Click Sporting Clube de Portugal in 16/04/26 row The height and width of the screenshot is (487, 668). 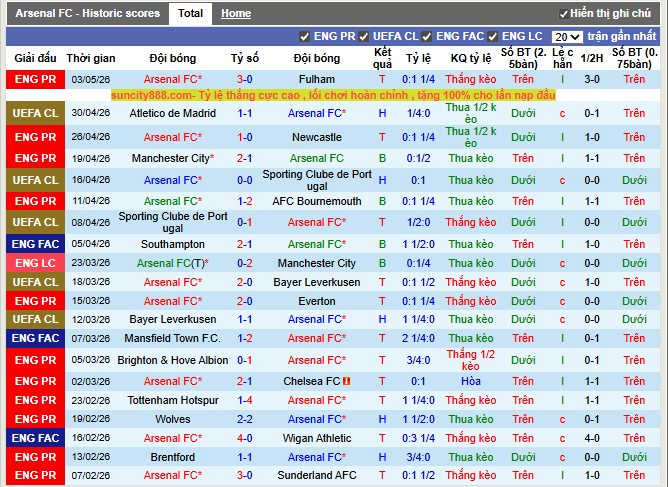pyautogui.click(x=317, y=180)
